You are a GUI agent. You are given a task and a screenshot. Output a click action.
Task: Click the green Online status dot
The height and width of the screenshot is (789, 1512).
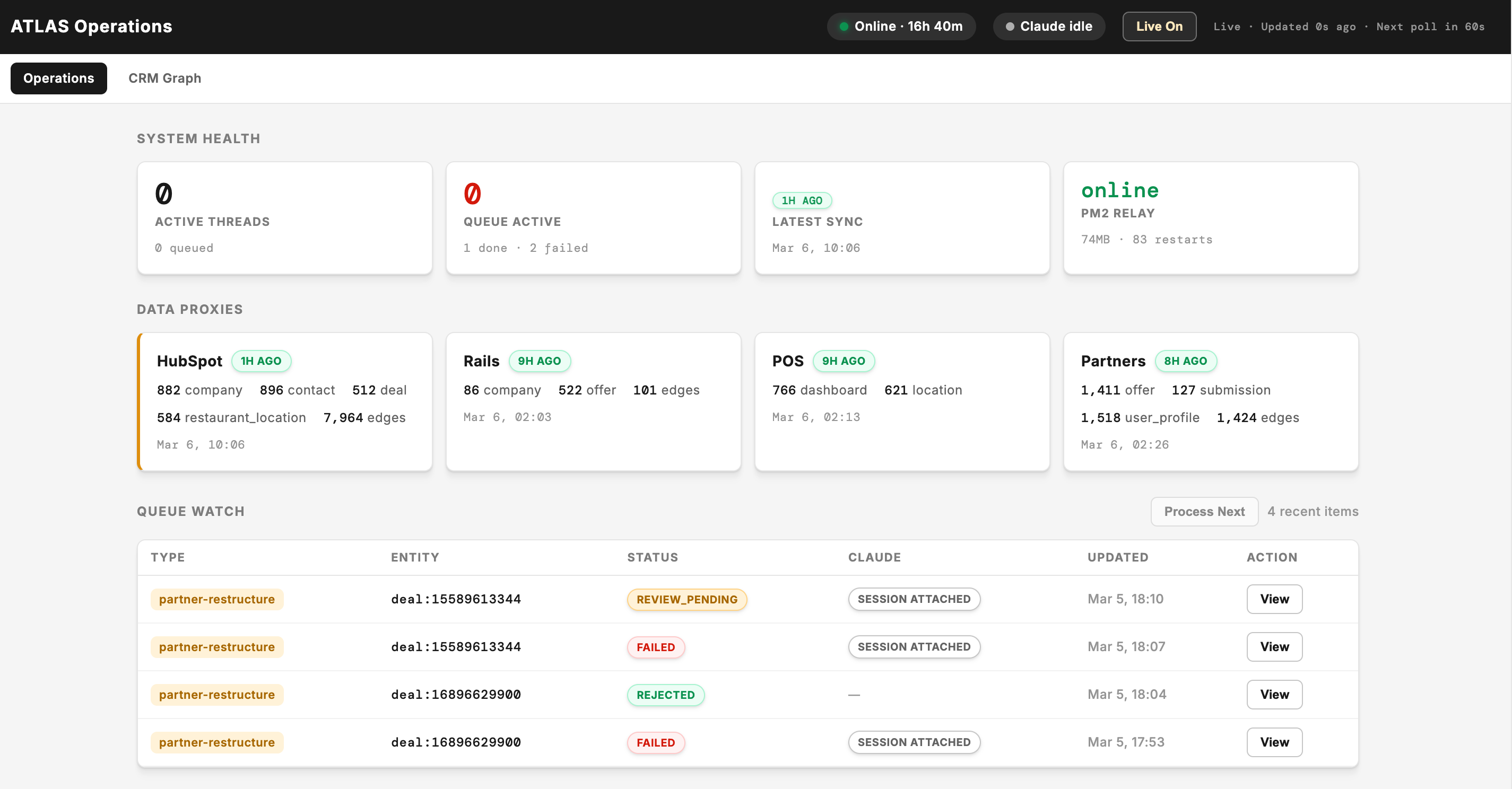tap(844, 27)
